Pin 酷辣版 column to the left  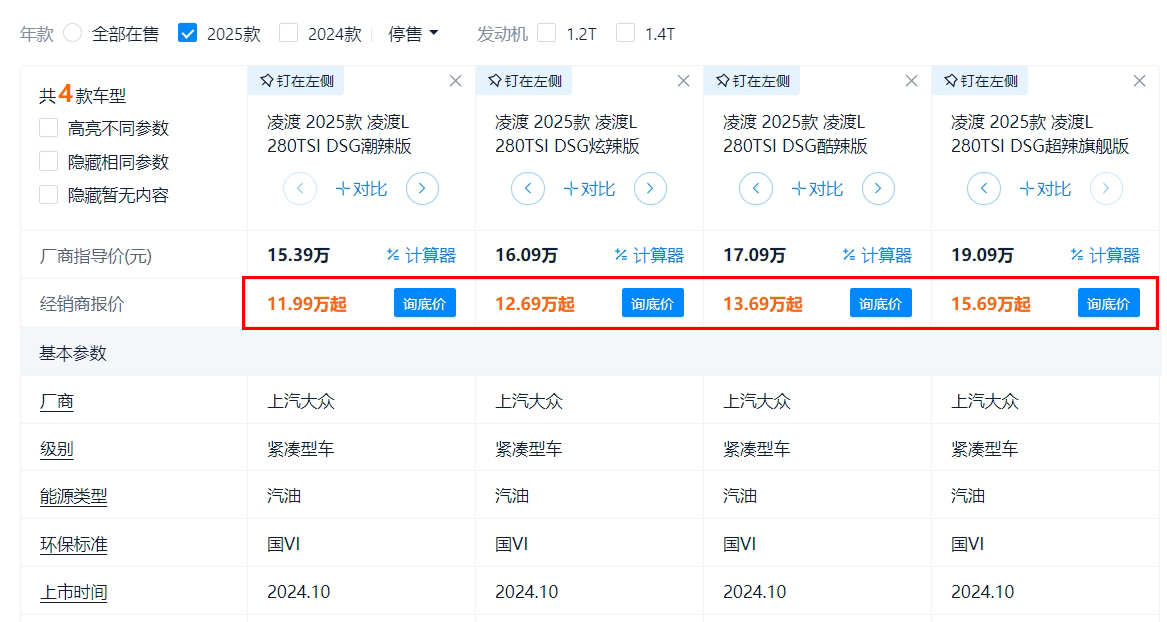pyautogui.click(x=752, y=81)
